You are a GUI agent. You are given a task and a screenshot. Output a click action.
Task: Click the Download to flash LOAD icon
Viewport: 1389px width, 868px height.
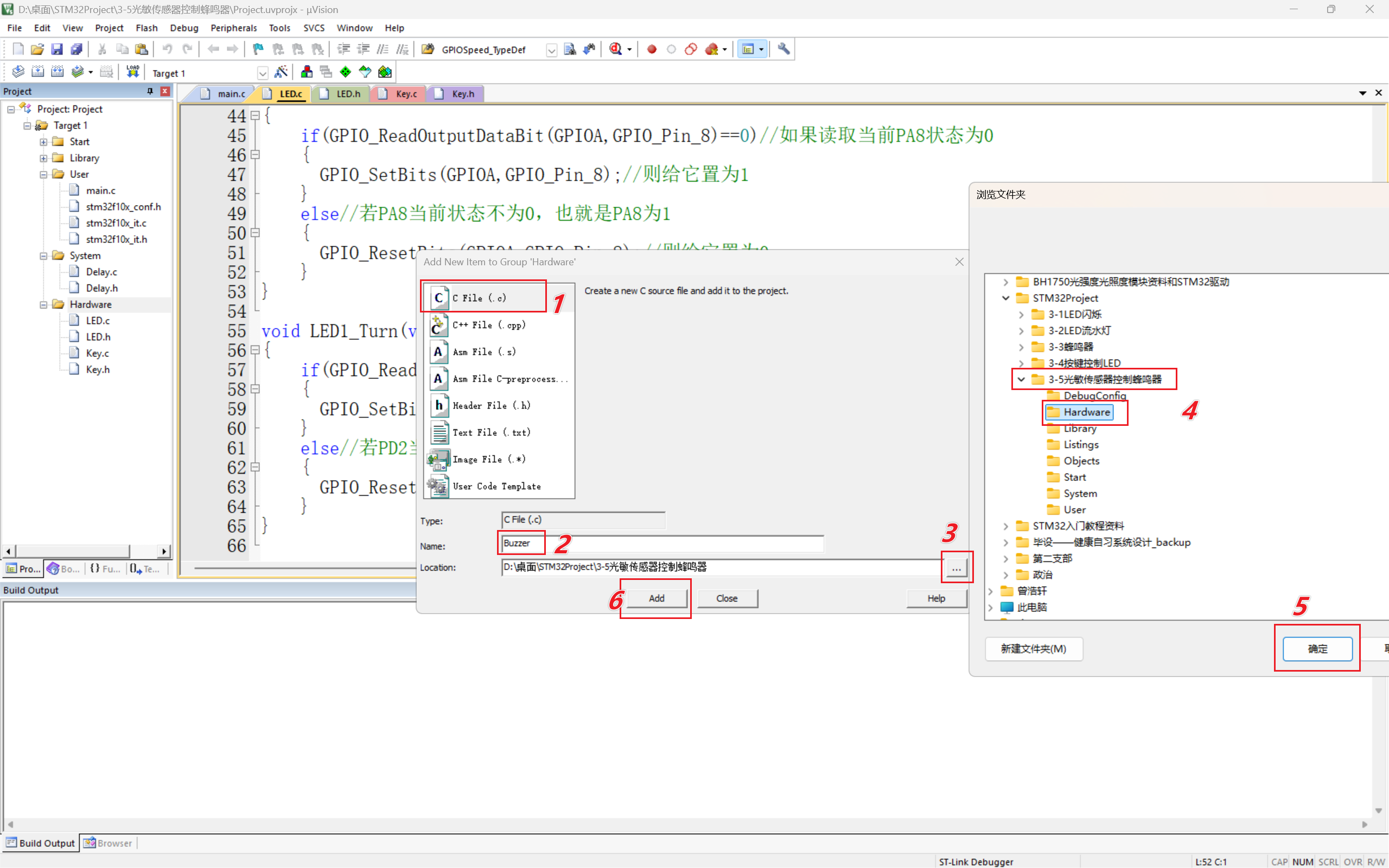132,72
